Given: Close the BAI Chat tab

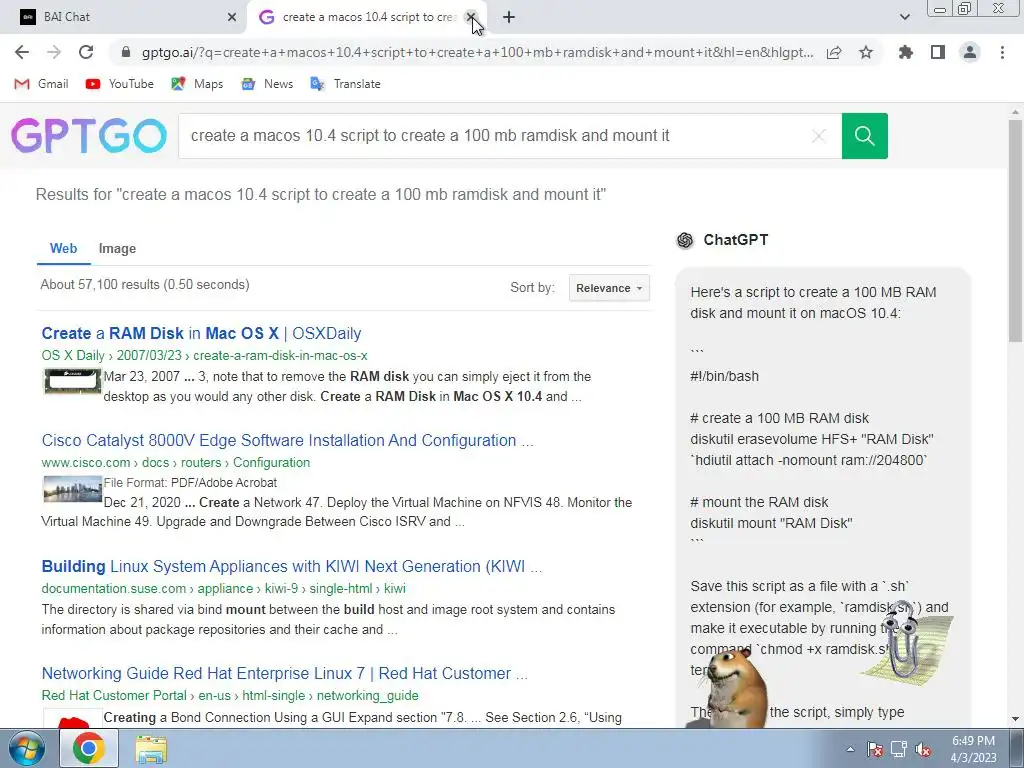Looking at the screenshot, I should tap(232, 17).
